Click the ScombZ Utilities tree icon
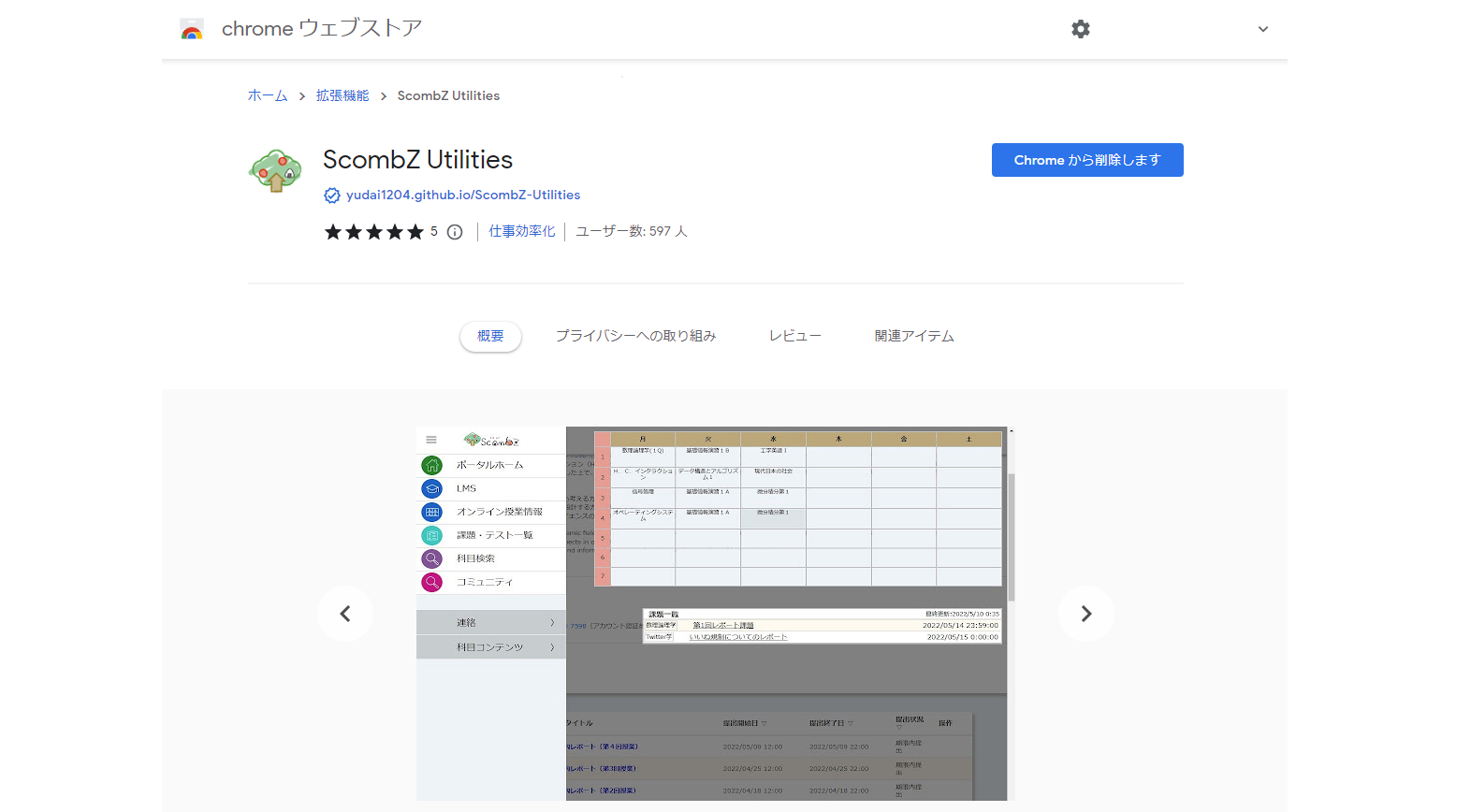 [x=275, y=170]
